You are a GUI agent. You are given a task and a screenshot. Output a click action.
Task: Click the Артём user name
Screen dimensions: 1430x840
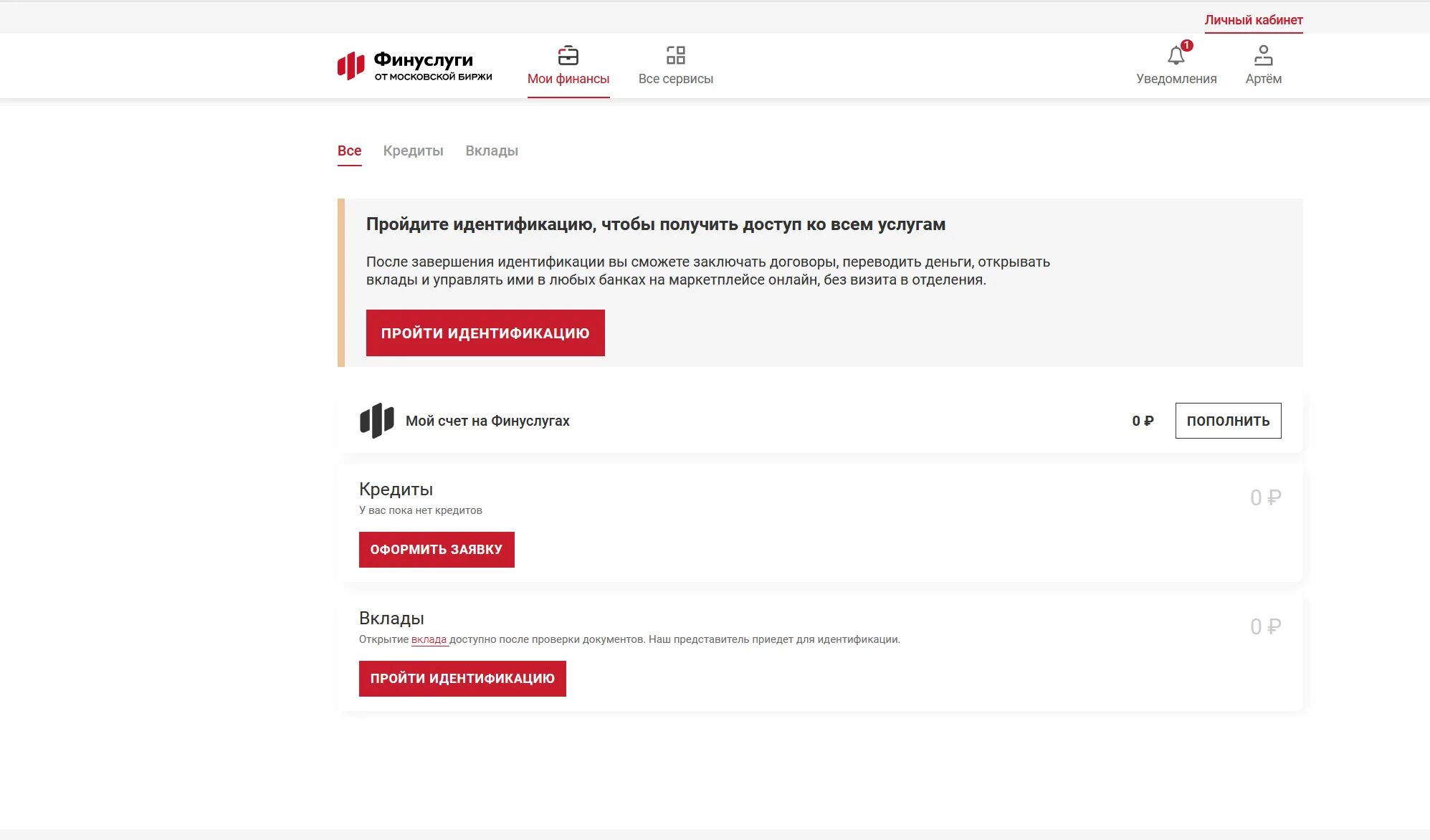click(1264, 79)
